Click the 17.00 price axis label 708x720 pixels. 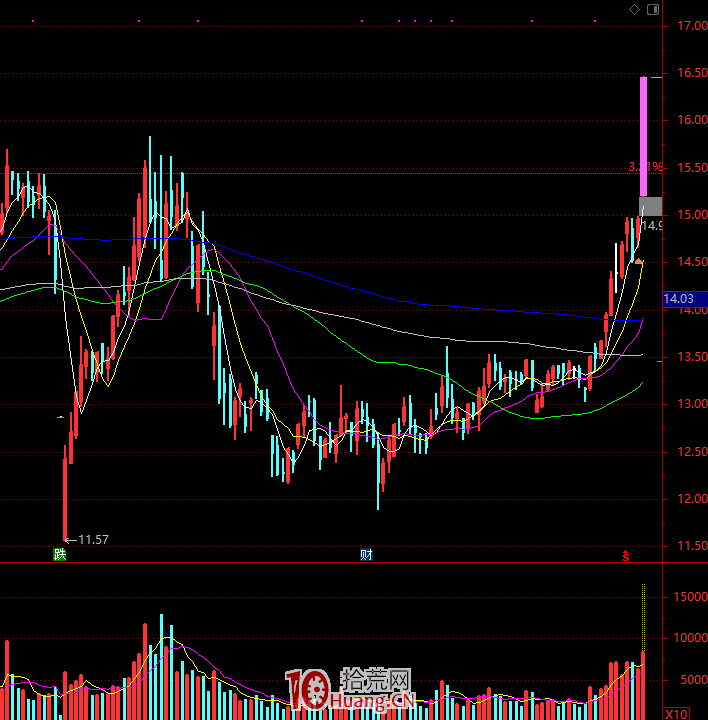[x=692, y=26]
